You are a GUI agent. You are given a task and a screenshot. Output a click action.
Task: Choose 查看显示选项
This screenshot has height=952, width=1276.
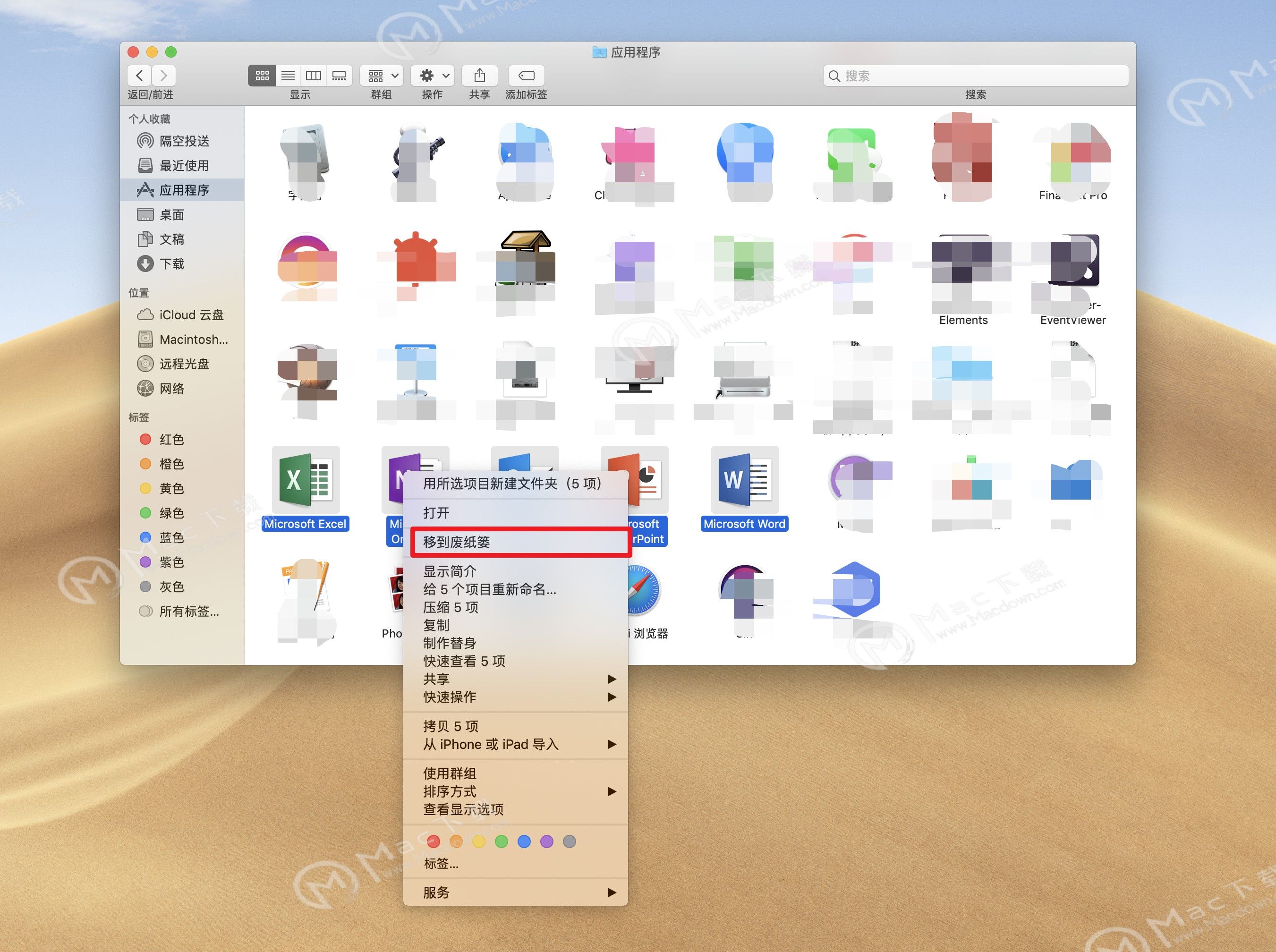515,809
